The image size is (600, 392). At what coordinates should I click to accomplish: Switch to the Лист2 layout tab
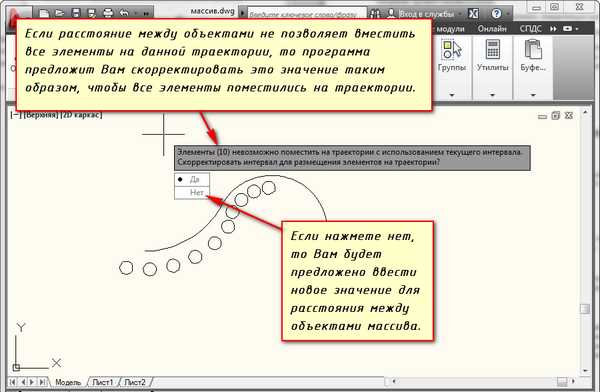[x=135, y=382]
